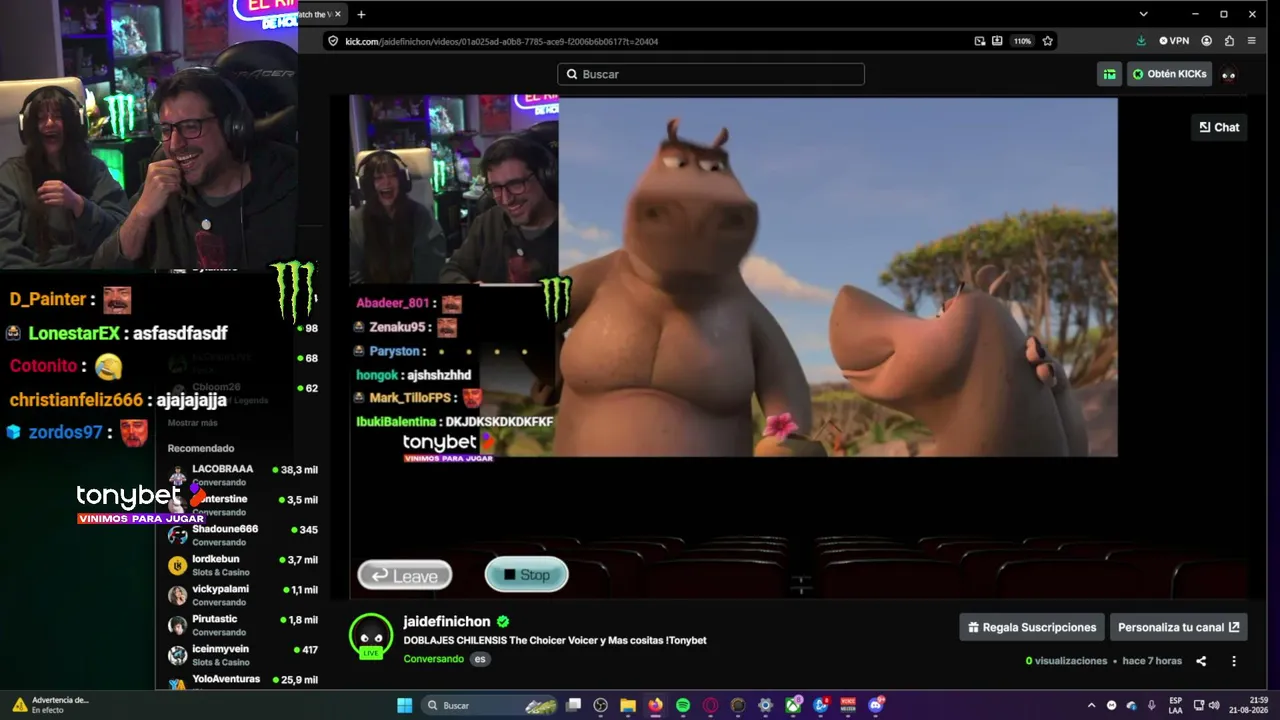The height and width of the screenshot is (720, 1280).
Task: Open the browser tab list dropdown arrow
Action: pos(1143,14)
